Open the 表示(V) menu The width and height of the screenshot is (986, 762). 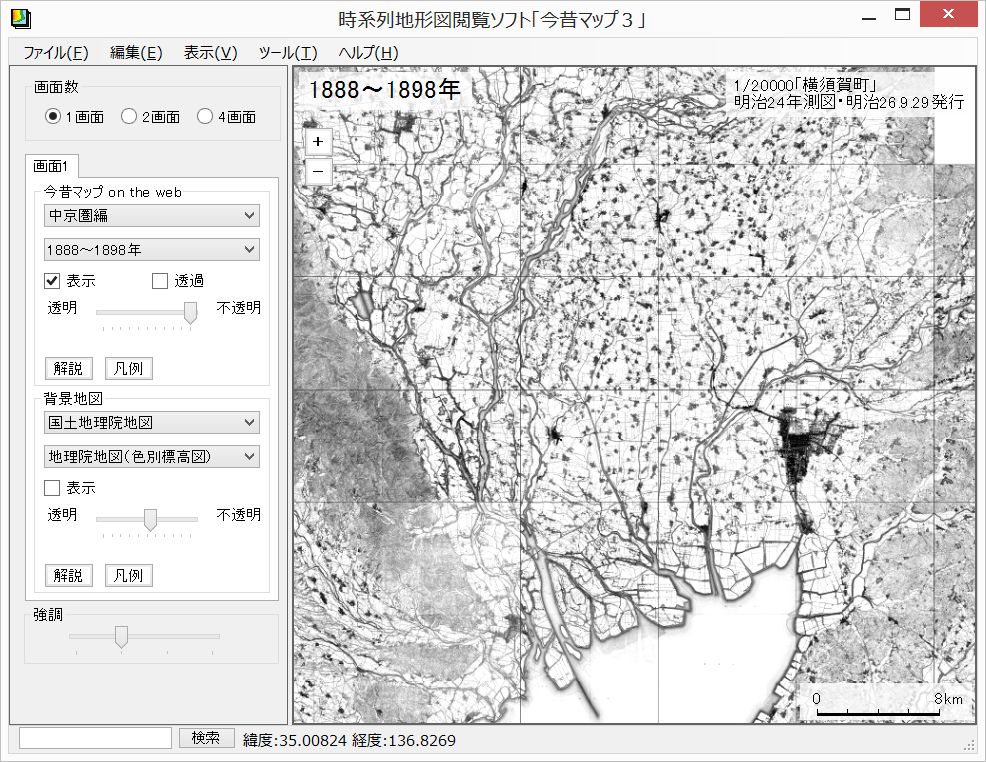click(x=210, y=53)
